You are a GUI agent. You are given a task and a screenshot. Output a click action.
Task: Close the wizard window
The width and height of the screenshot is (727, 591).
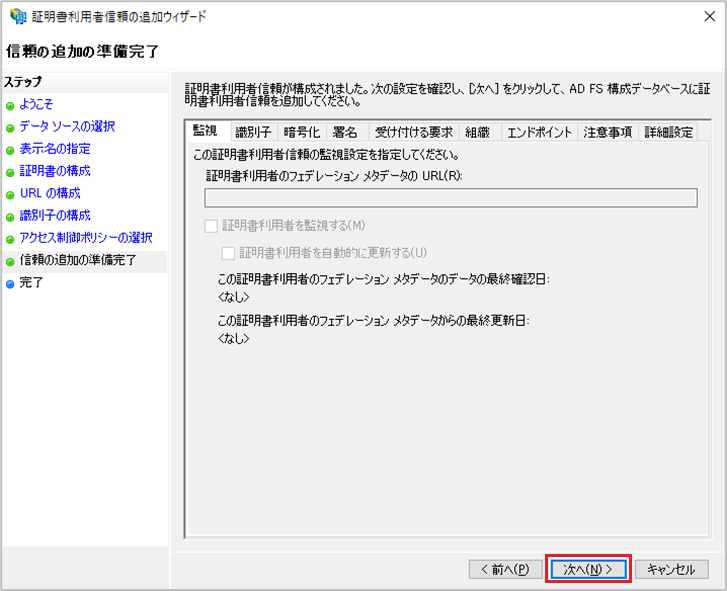point(709,17)
